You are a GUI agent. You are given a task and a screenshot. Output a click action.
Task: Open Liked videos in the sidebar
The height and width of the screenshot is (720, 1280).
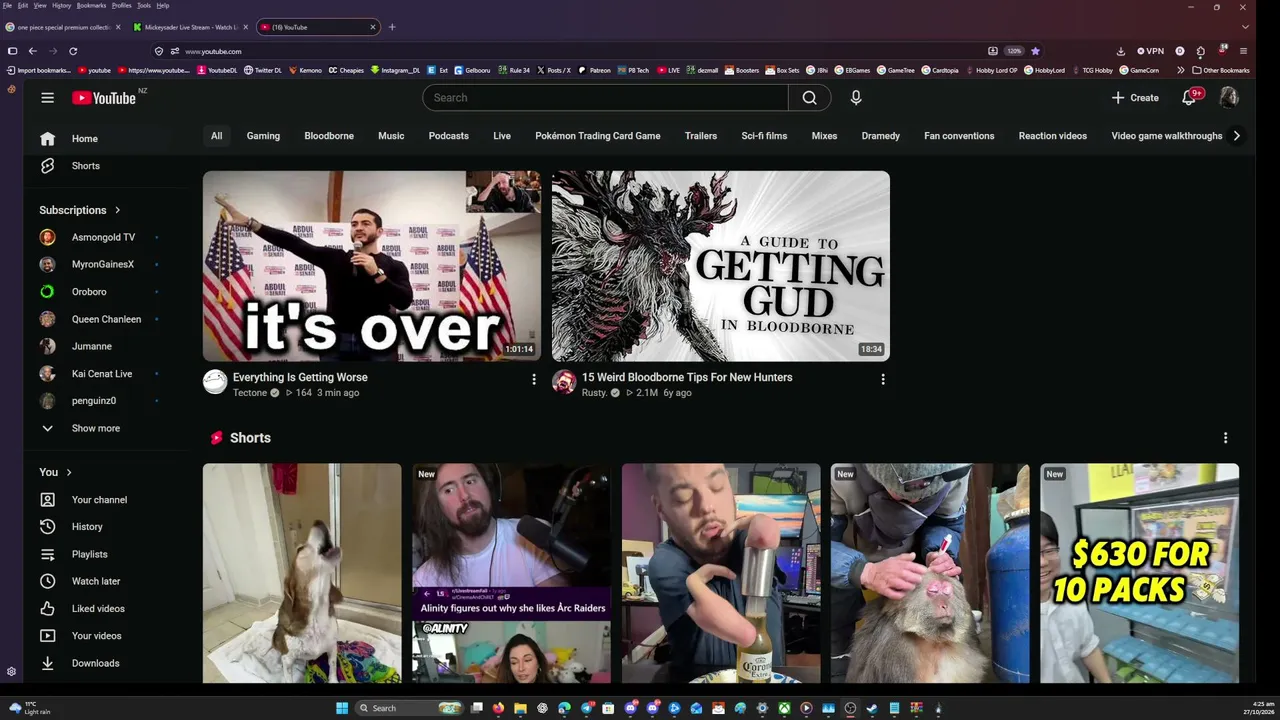point(97,608)
